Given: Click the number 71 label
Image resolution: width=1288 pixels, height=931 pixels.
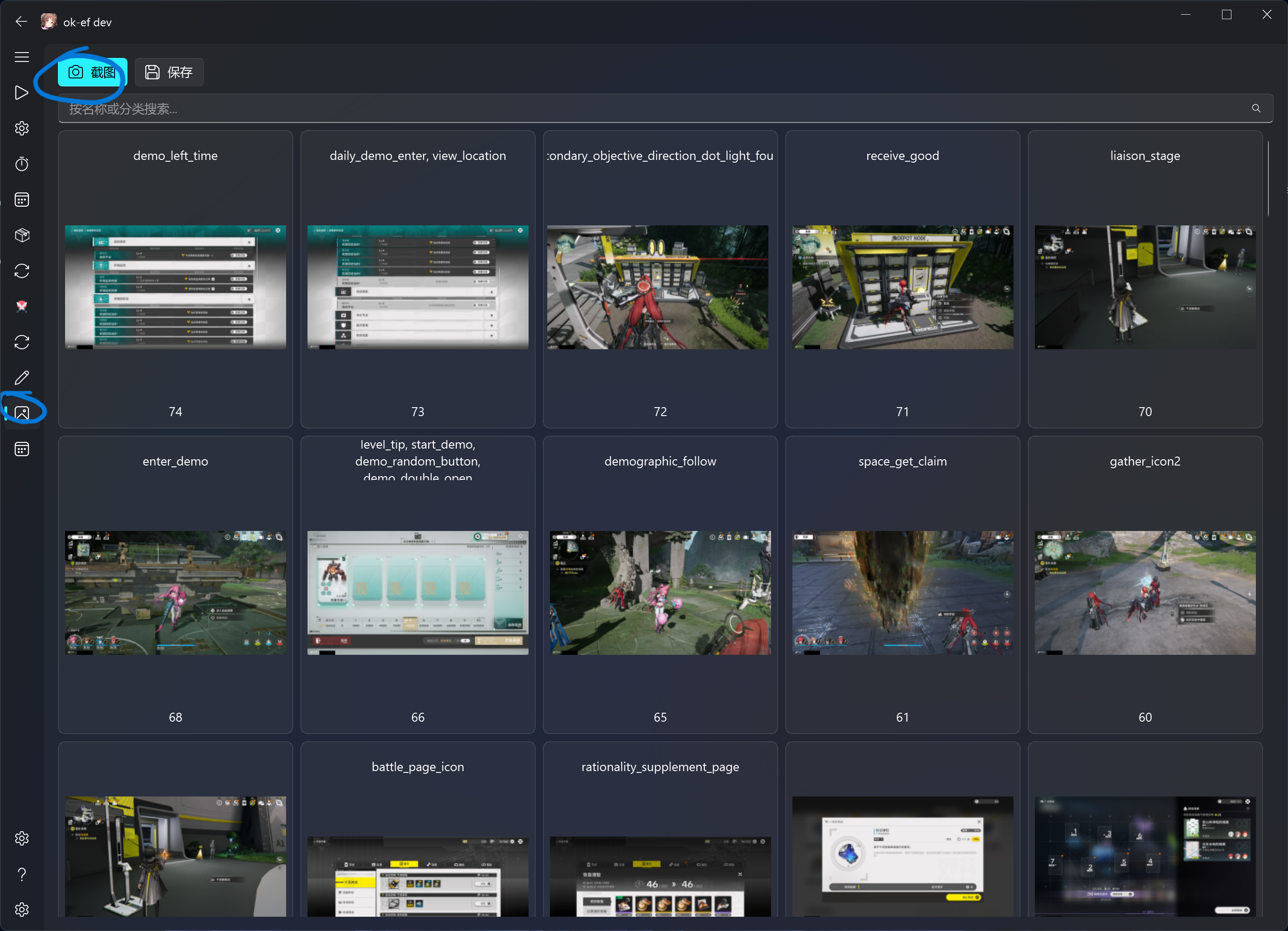Looking at the screenshot, I should (902, 412).
